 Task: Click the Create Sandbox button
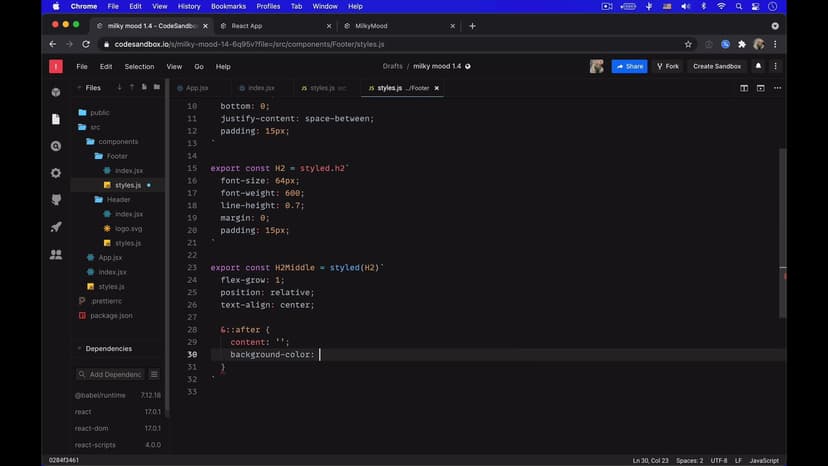(717, 66)
